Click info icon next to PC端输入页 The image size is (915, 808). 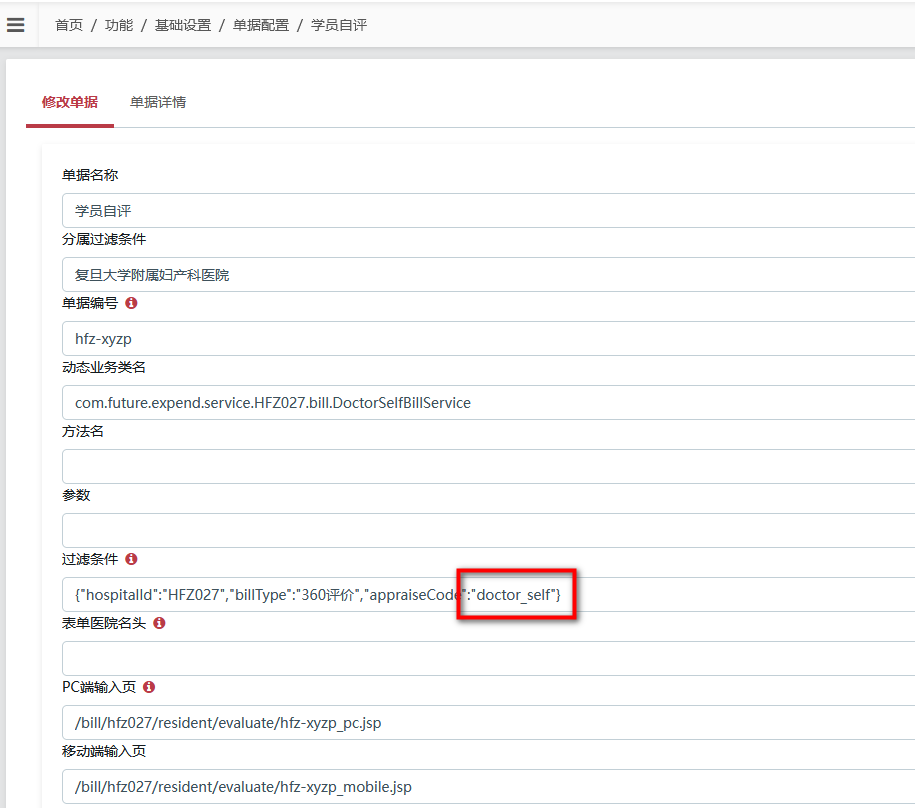(x=149, y=687)
